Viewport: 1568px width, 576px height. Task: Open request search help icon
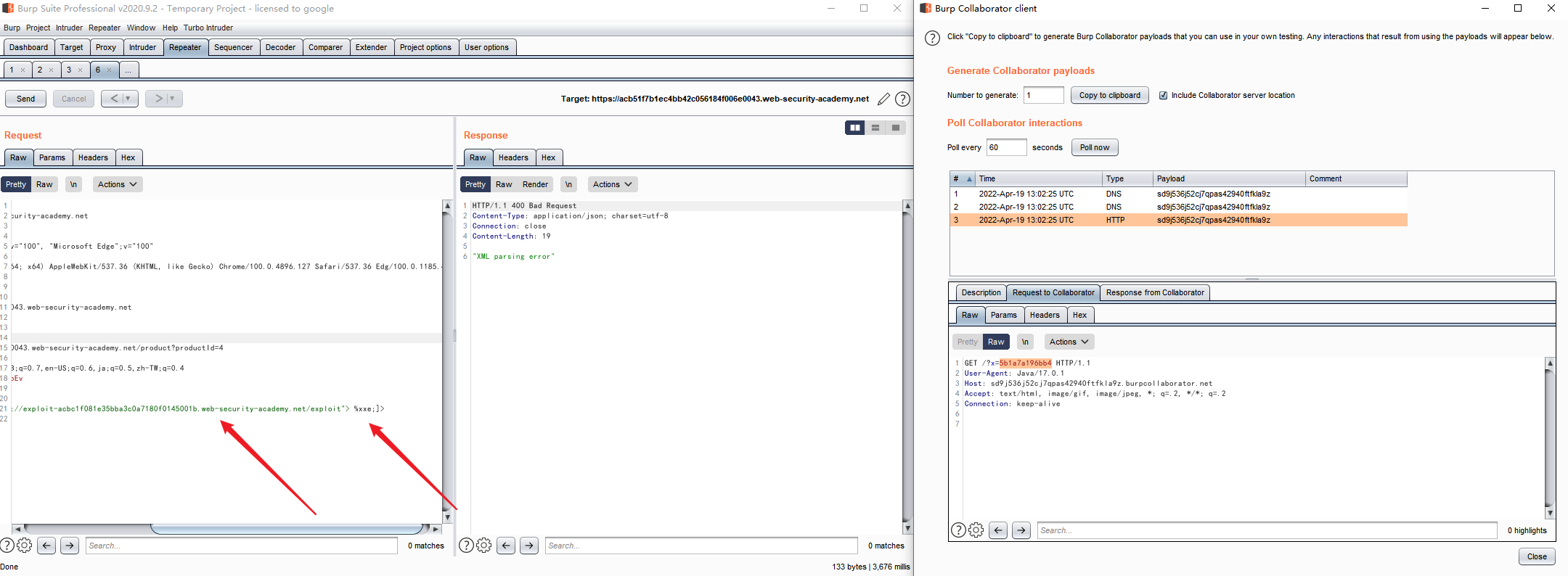click(x=7, y=546)
